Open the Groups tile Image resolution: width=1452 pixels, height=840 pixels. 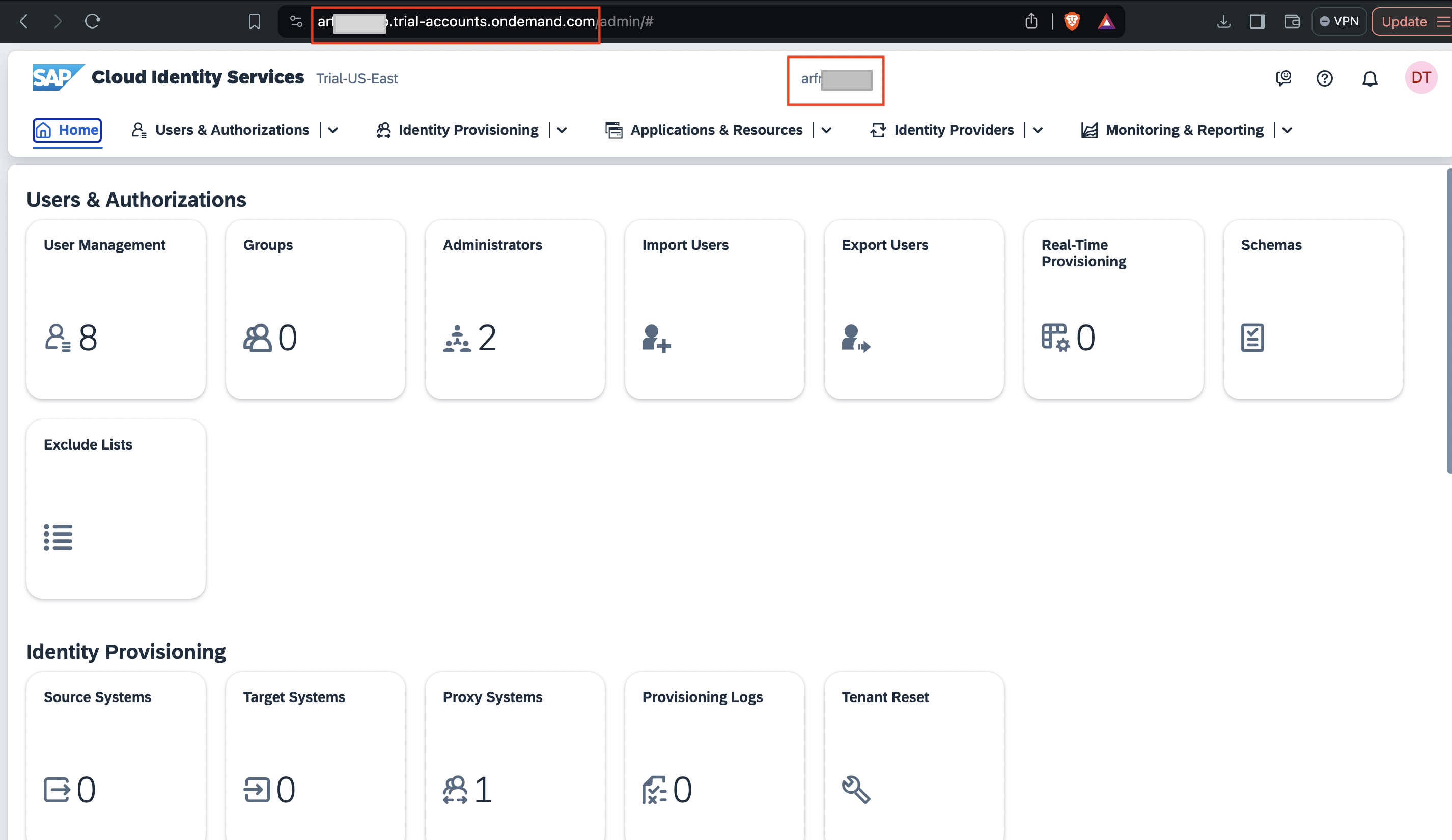[x=315, y=310]
